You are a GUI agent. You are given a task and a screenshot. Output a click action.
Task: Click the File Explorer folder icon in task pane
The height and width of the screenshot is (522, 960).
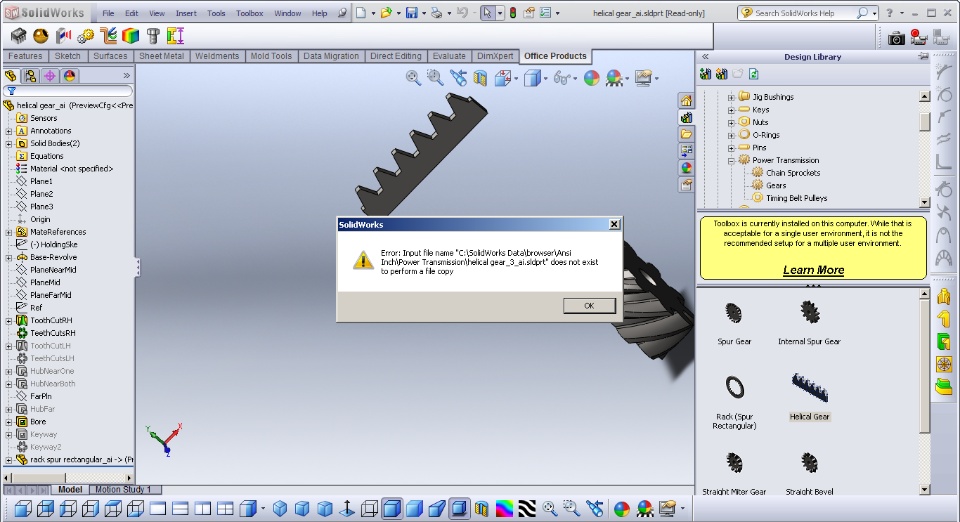point(686,134)
